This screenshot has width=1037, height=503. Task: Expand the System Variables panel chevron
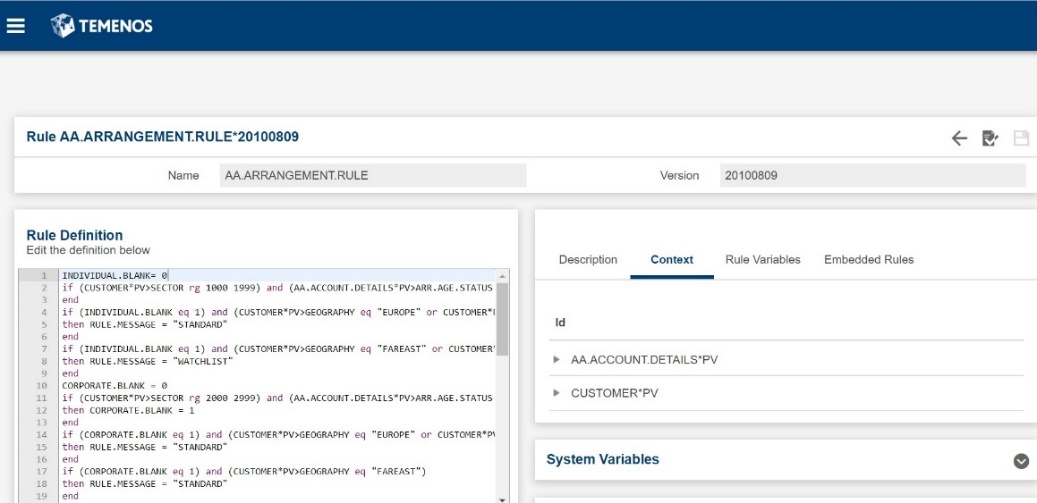1021,461
